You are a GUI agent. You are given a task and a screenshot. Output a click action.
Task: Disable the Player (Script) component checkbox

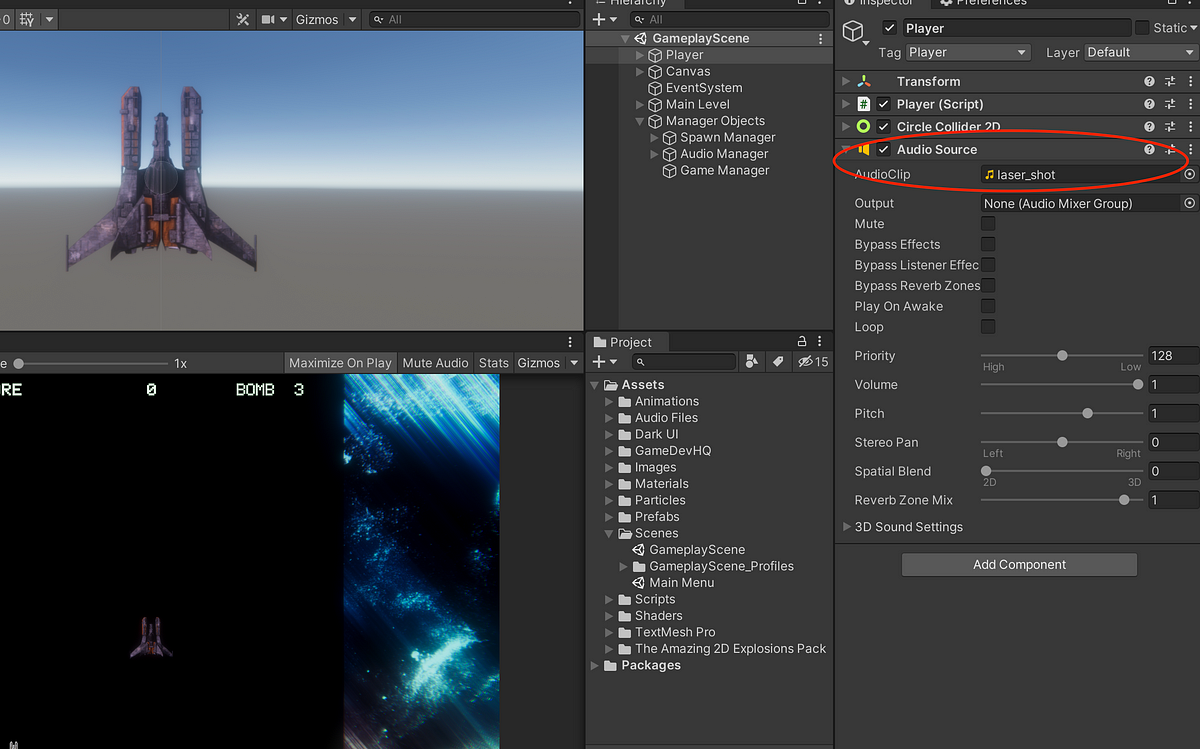[x=884, y=104]
